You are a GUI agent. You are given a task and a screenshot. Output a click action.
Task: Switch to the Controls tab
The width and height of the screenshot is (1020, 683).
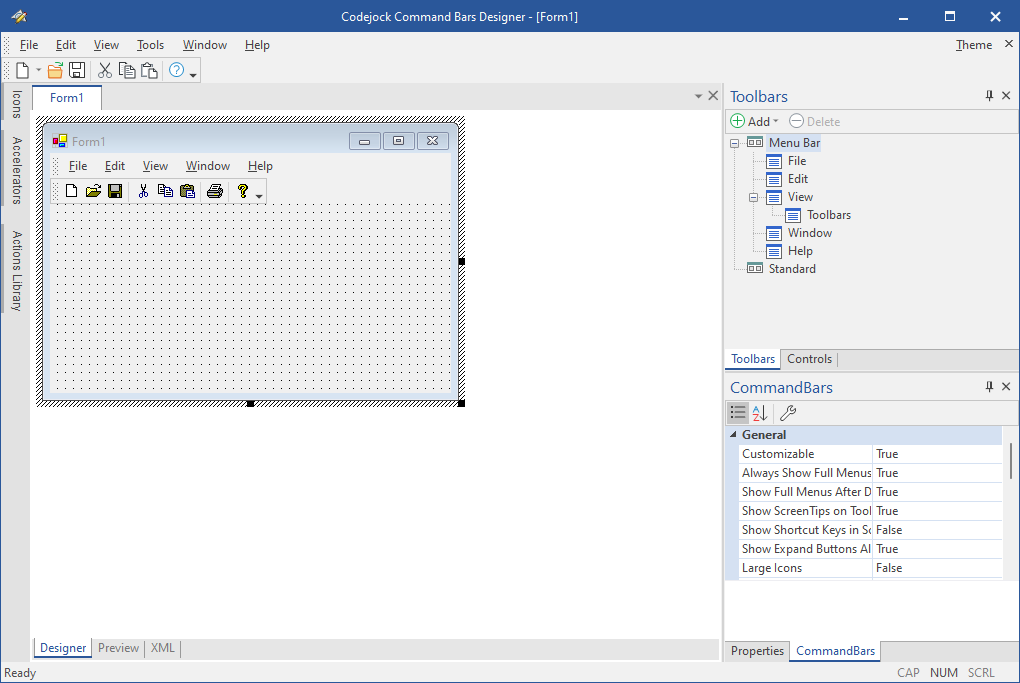coord(809,359)
